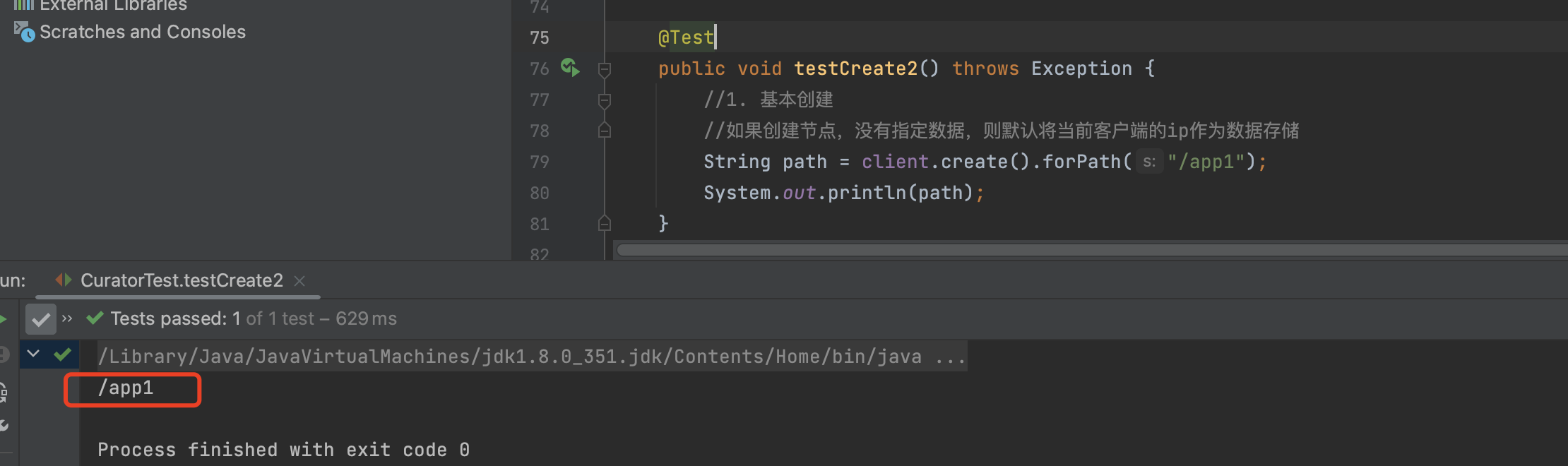Close the CuratorTest.testCreate2 run tab
Viewport: 1568px width, 466px height.
click(x=299, y=281)
